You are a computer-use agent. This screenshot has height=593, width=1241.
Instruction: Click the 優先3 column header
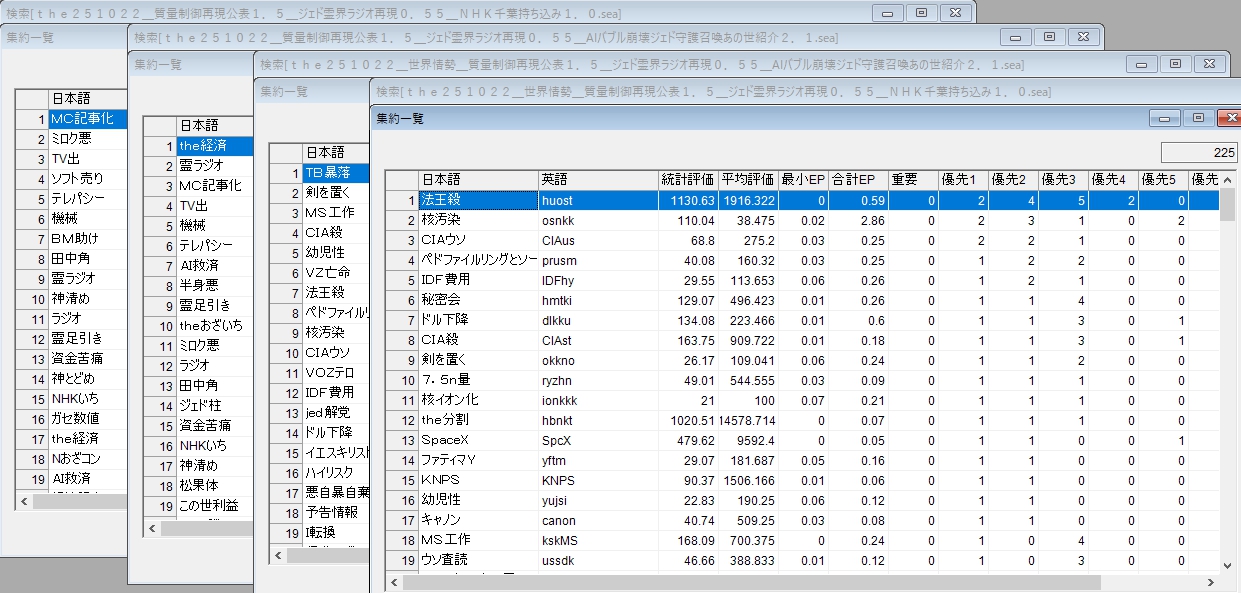tap(1062, 180)
